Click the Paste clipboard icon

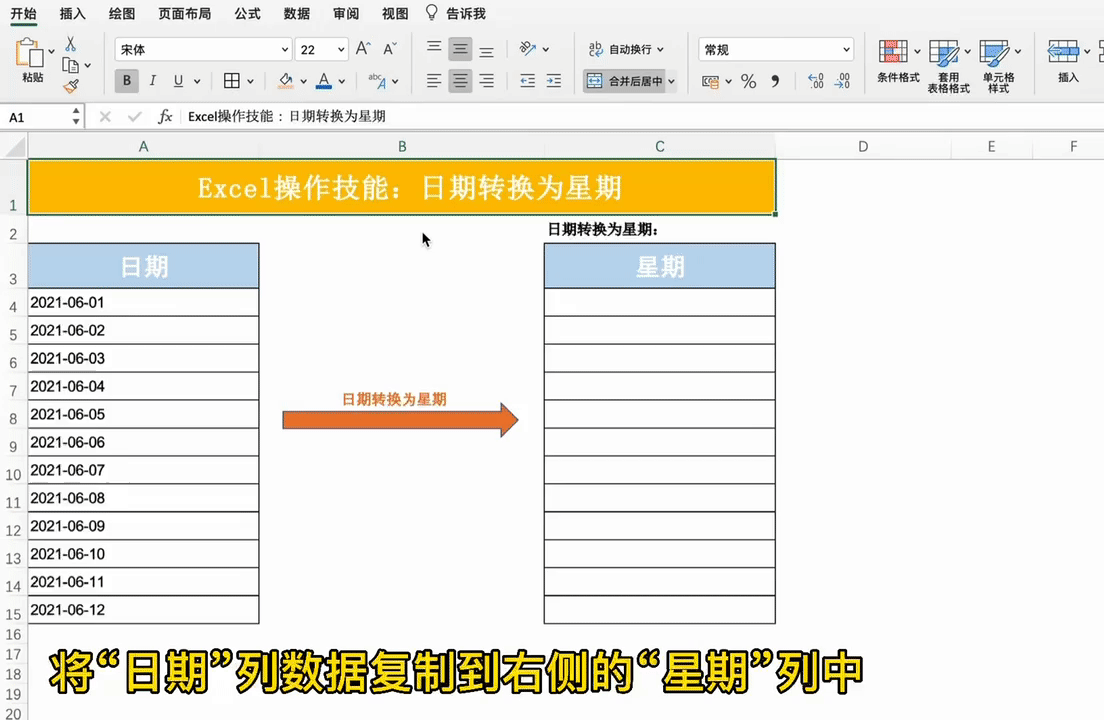(28, 53)
